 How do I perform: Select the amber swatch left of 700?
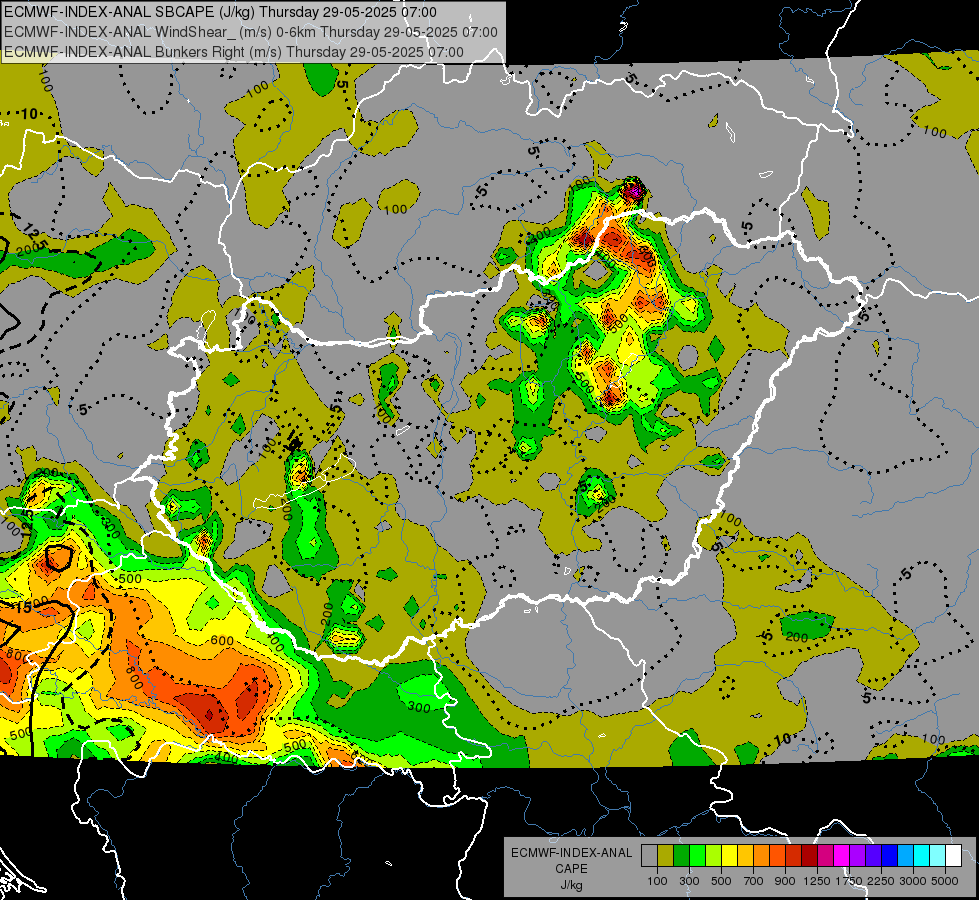pos(745,855)
